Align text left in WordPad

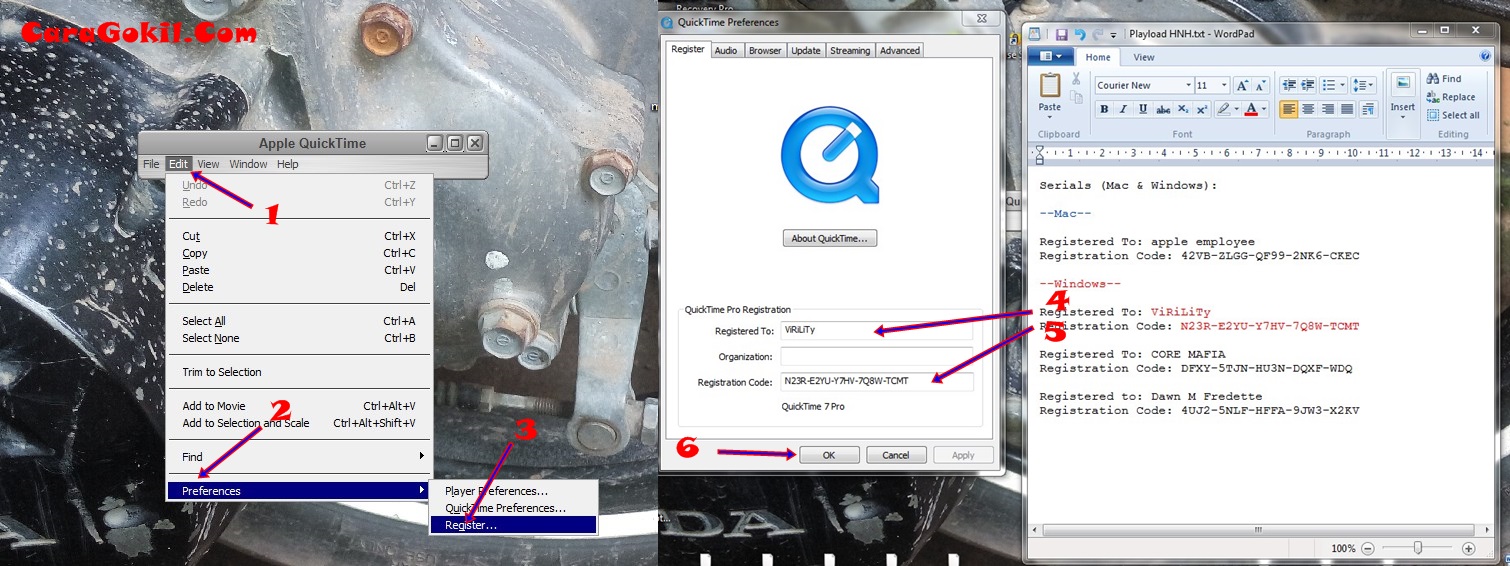pos(1289,109)
